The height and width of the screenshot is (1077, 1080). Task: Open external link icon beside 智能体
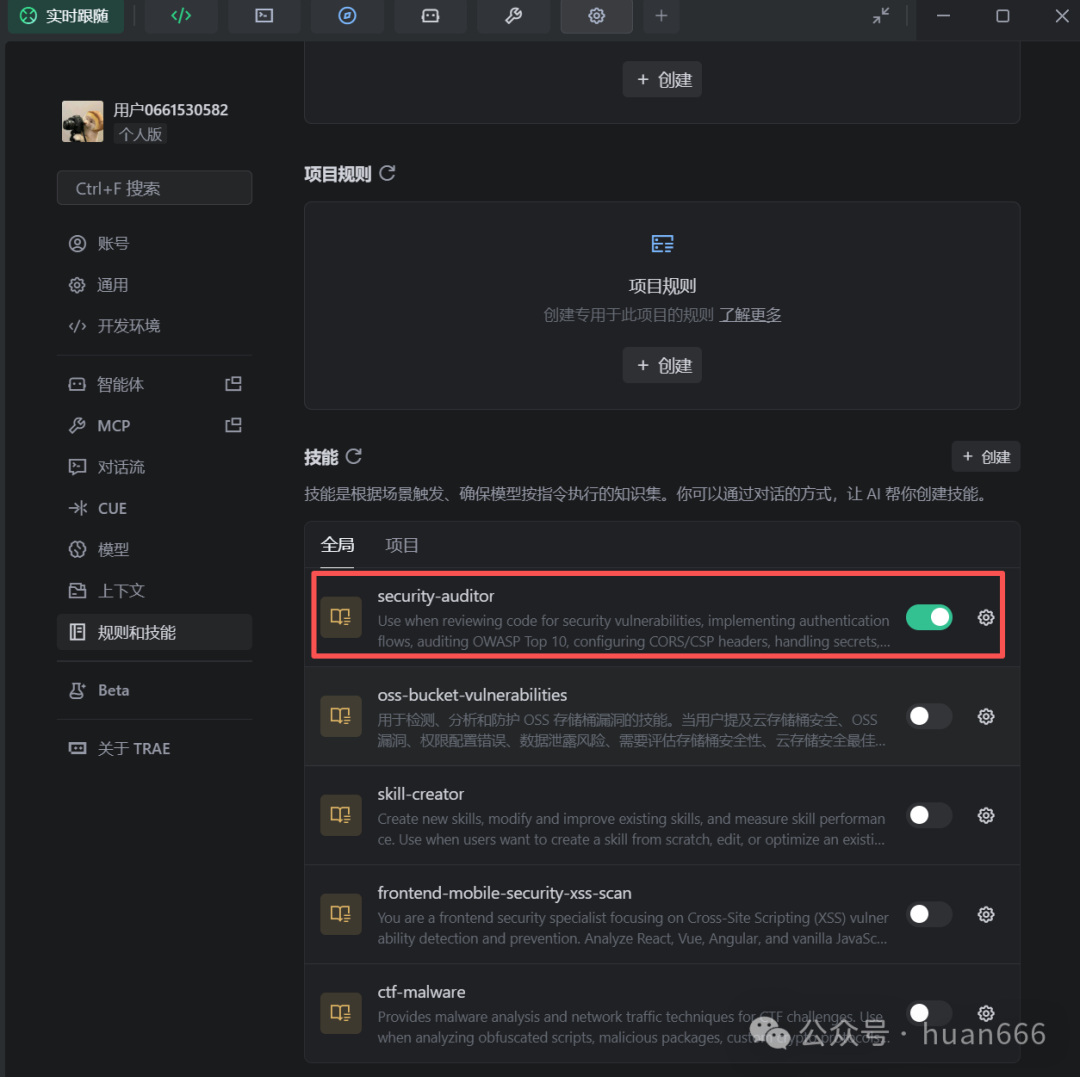click(x=232, y=383)
